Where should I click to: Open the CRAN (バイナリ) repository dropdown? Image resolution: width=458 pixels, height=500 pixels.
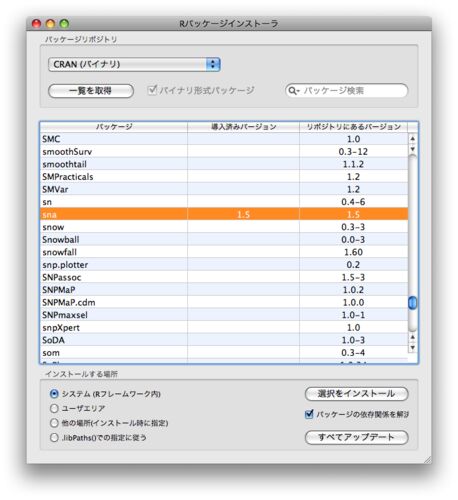pos(134,64)
